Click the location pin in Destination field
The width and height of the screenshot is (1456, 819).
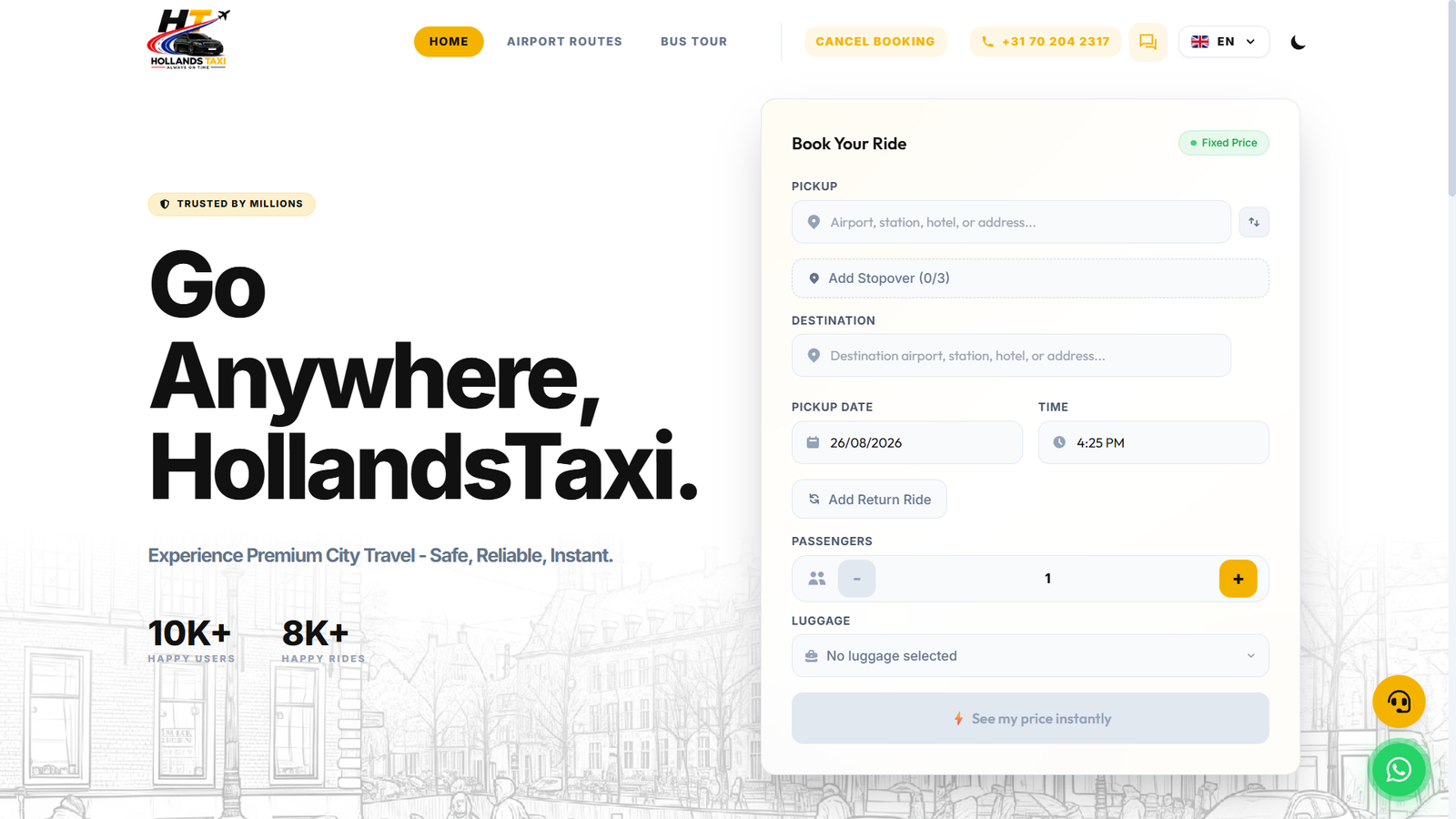point(814,356)
